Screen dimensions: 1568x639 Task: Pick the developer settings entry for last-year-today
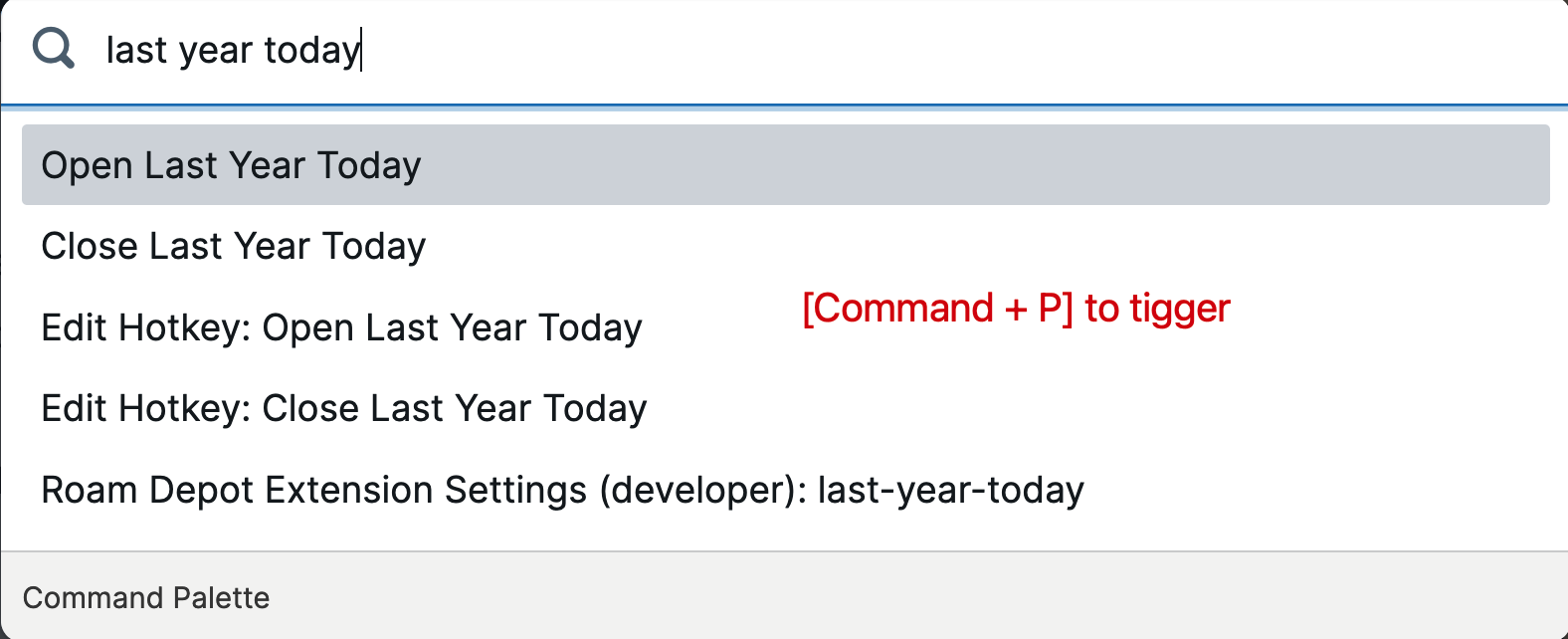562,490
